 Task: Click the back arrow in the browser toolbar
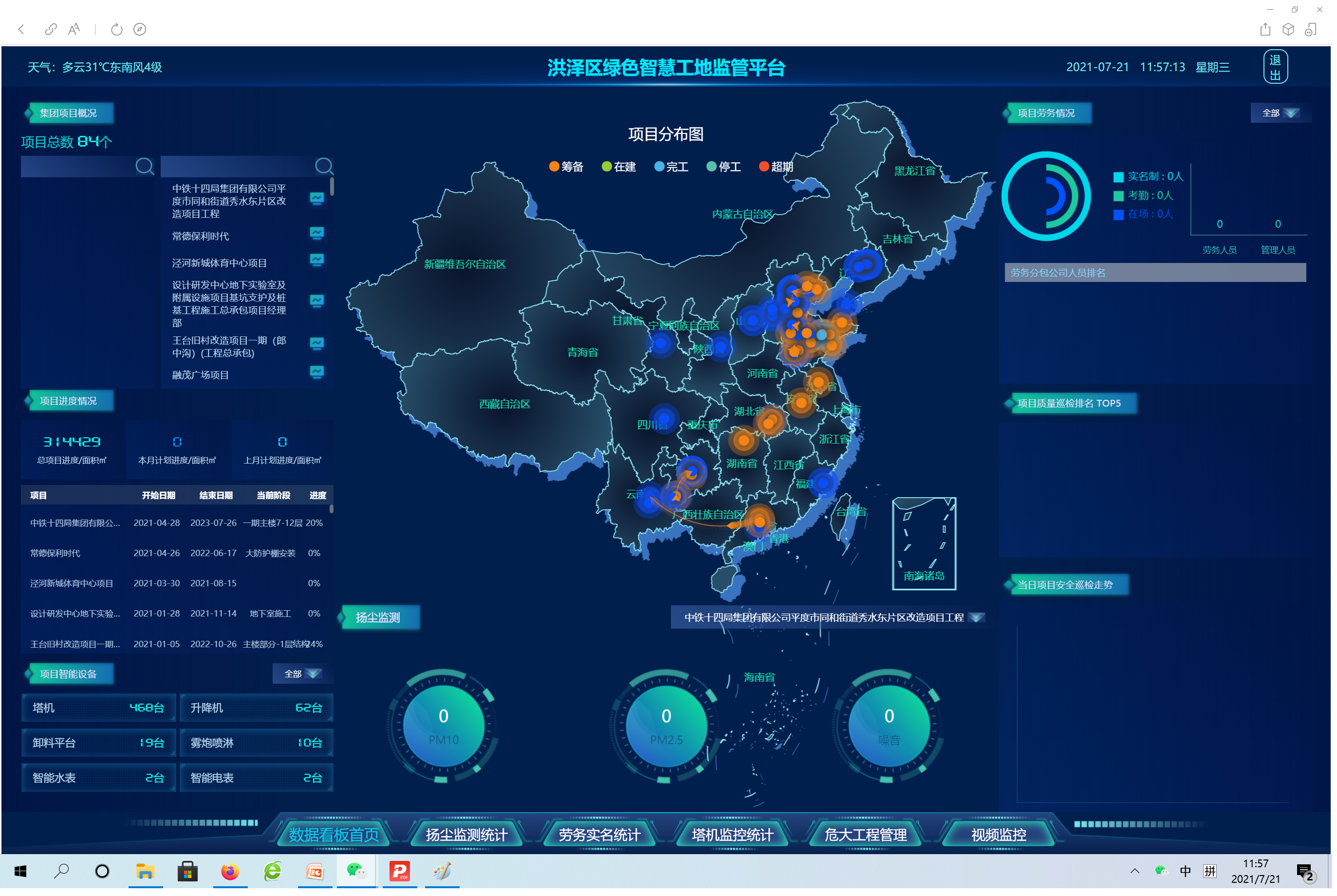click(21, 29)
